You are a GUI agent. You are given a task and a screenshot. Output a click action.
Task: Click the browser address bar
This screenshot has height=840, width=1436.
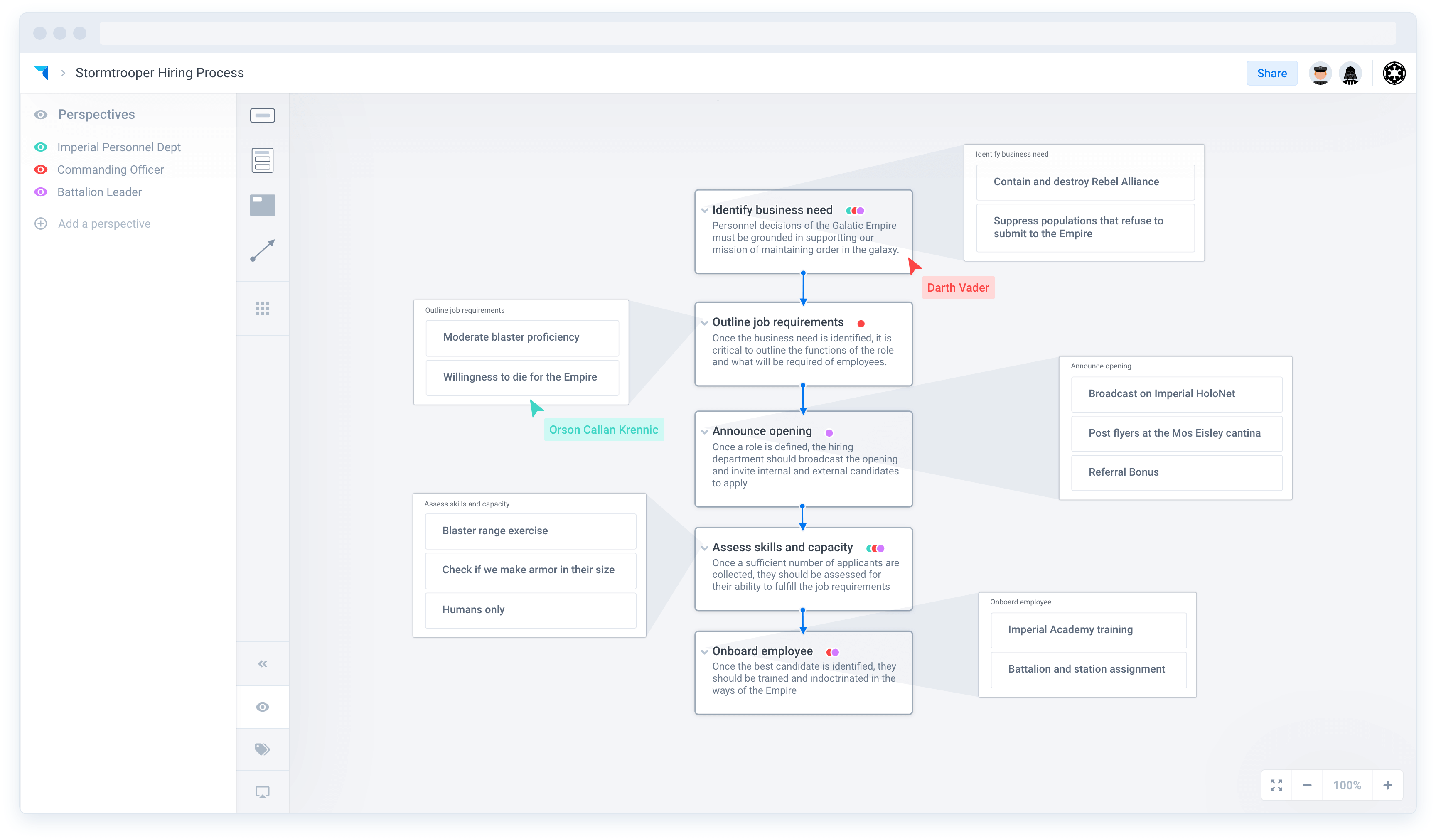click(x=747, y=33)
